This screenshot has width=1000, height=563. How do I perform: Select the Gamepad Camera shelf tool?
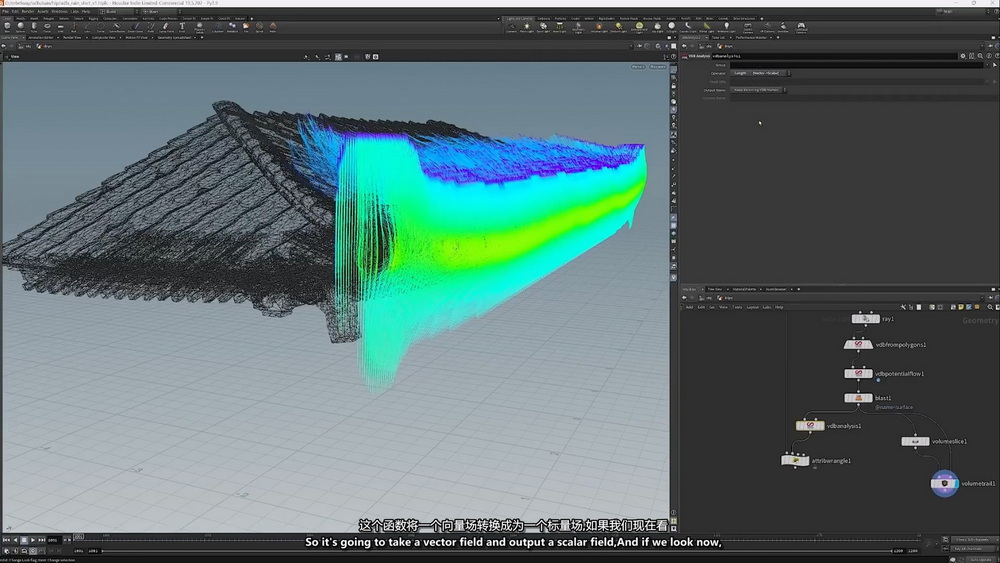point(801,27)
